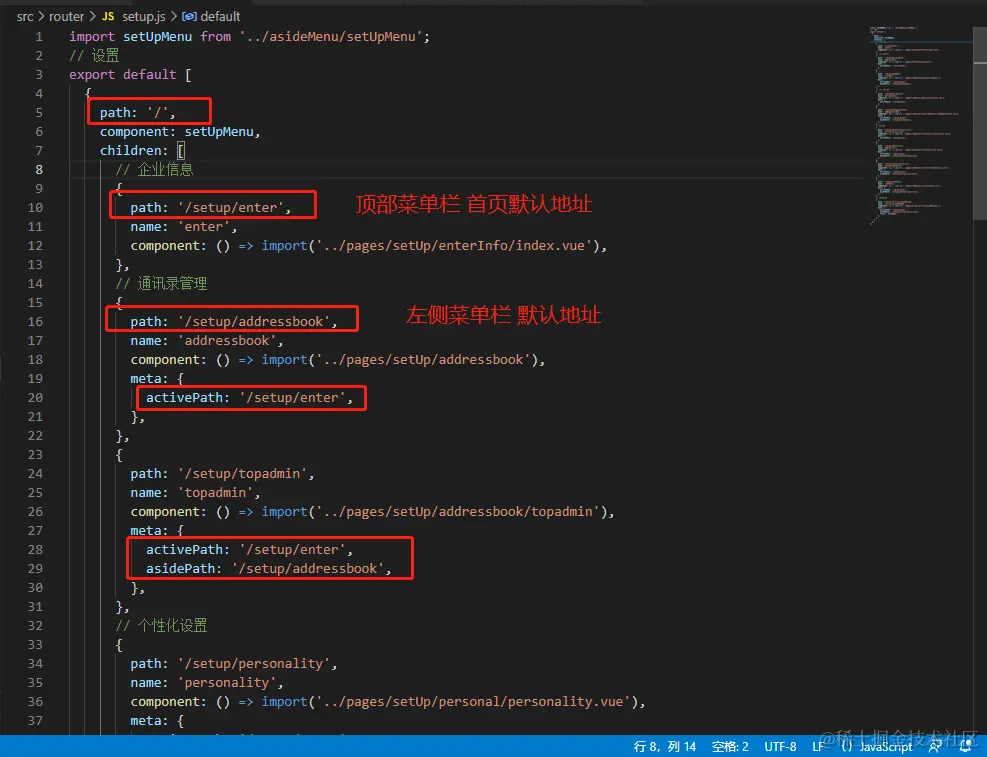Click 'meta: {' on line 19
The width and height of the screenshot is (987, 757).
(157, 378)
